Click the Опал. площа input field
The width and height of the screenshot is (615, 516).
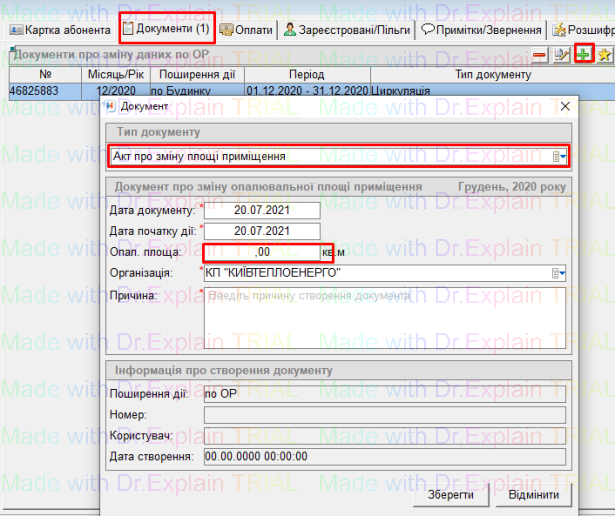(x=266, y=252)
